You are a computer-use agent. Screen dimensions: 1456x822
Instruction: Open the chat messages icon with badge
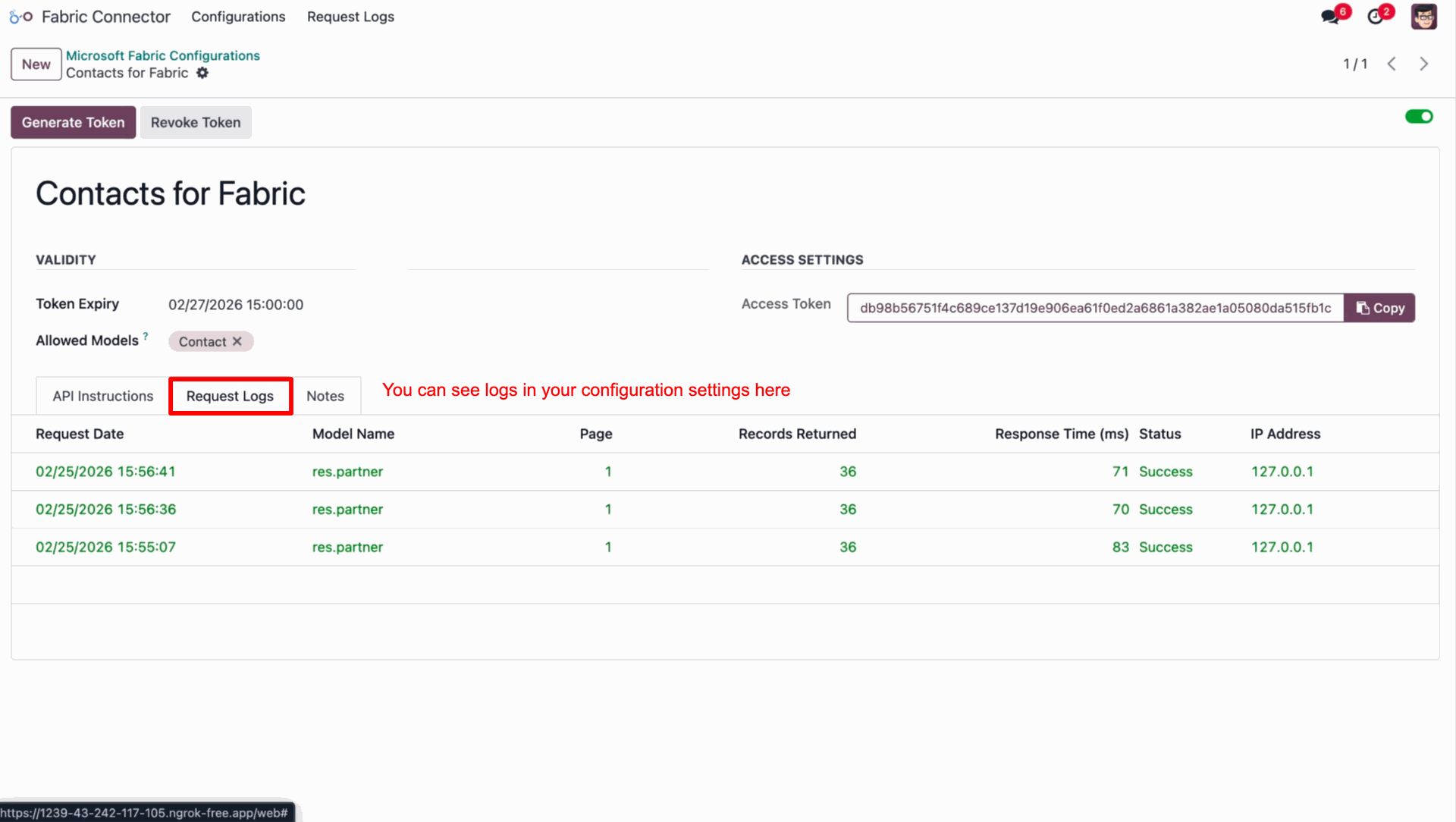[1330, 17]
